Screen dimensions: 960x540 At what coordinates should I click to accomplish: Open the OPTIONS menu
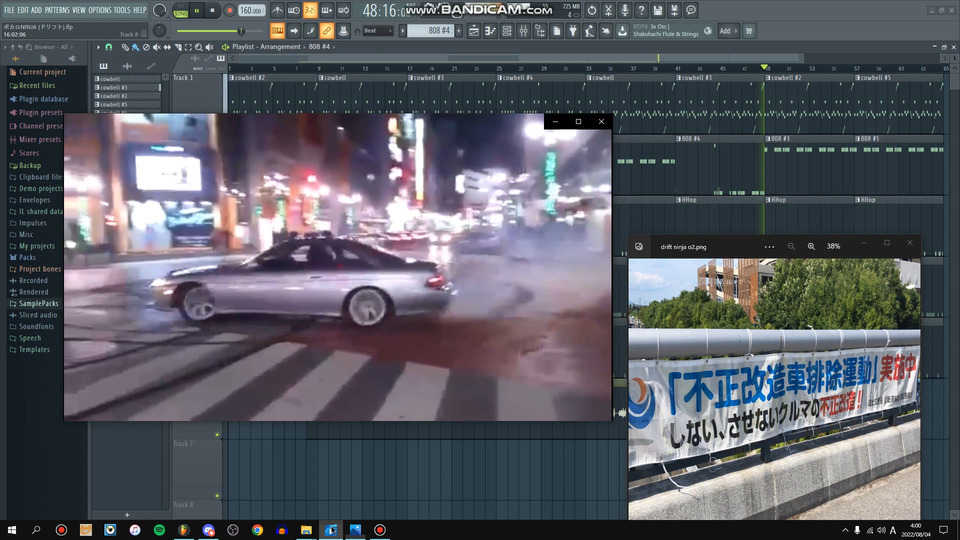click(100, 10)
